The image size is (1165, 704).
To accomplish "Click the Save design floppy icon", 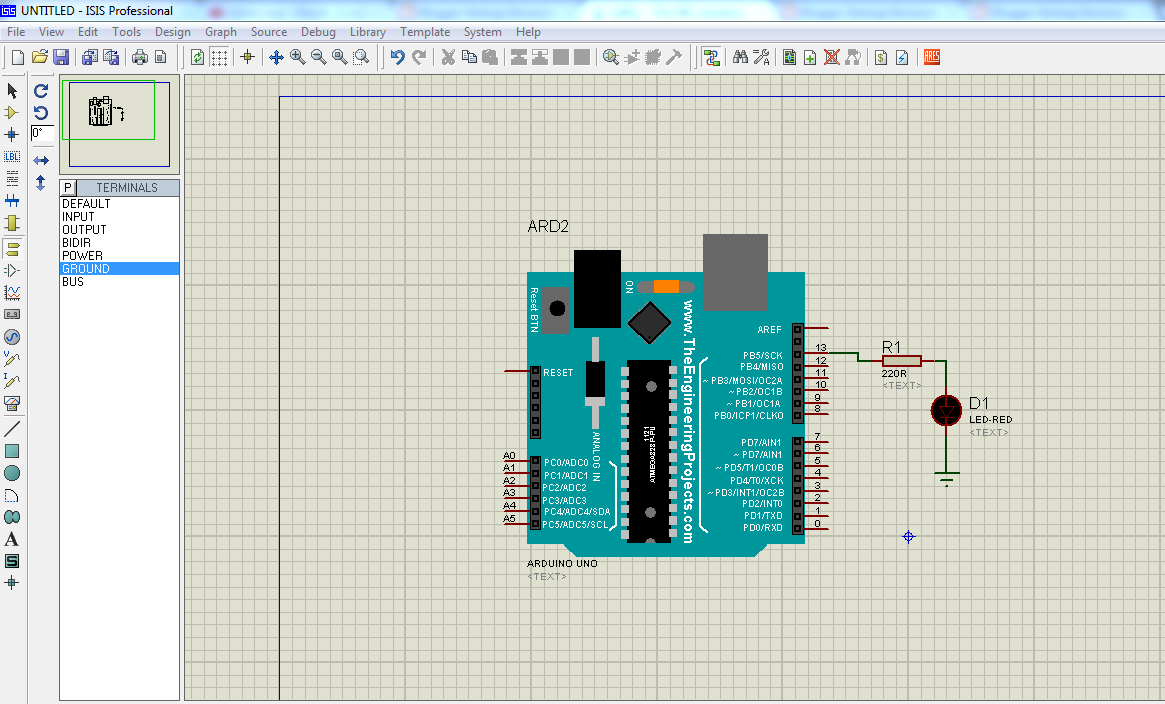I will [61, 57].
